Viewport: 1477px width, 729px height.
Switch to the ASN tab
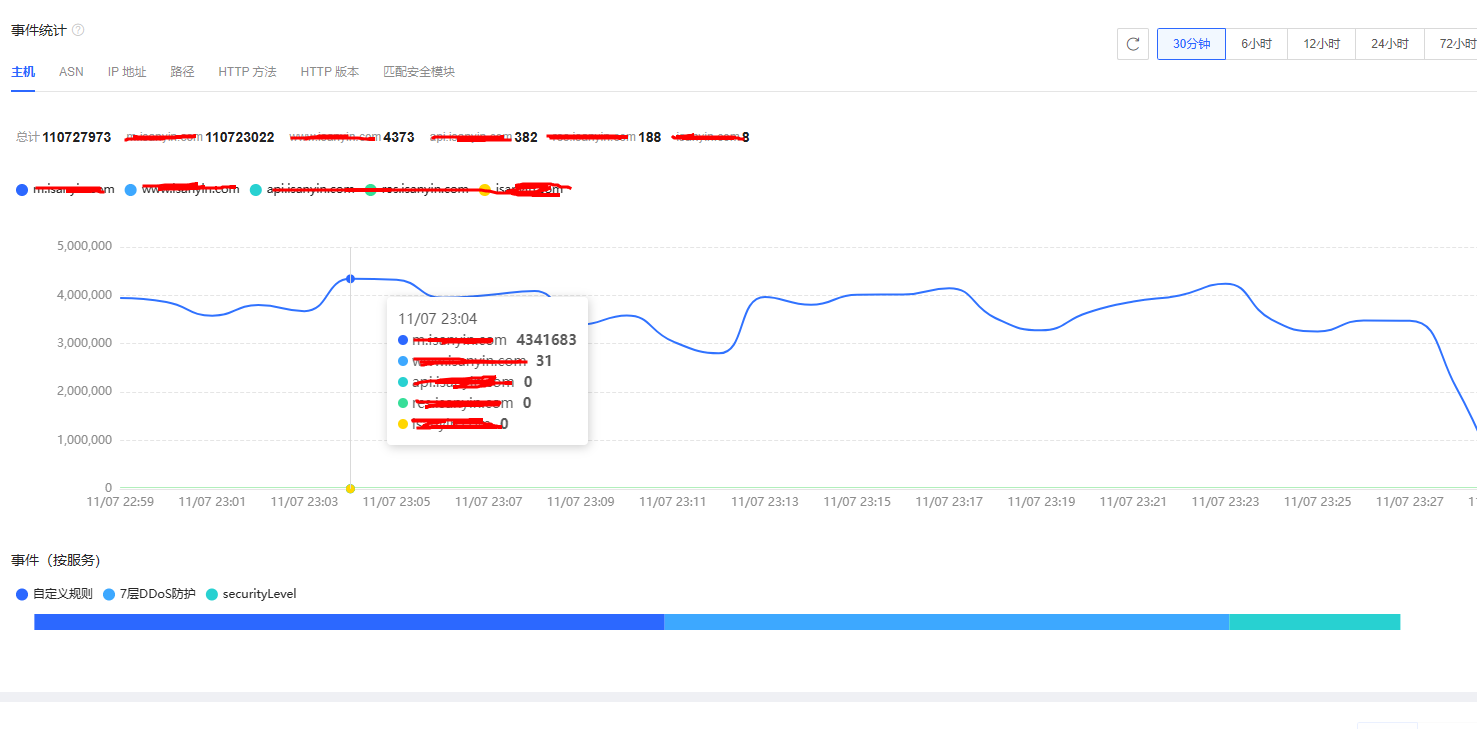coord(71,72)
